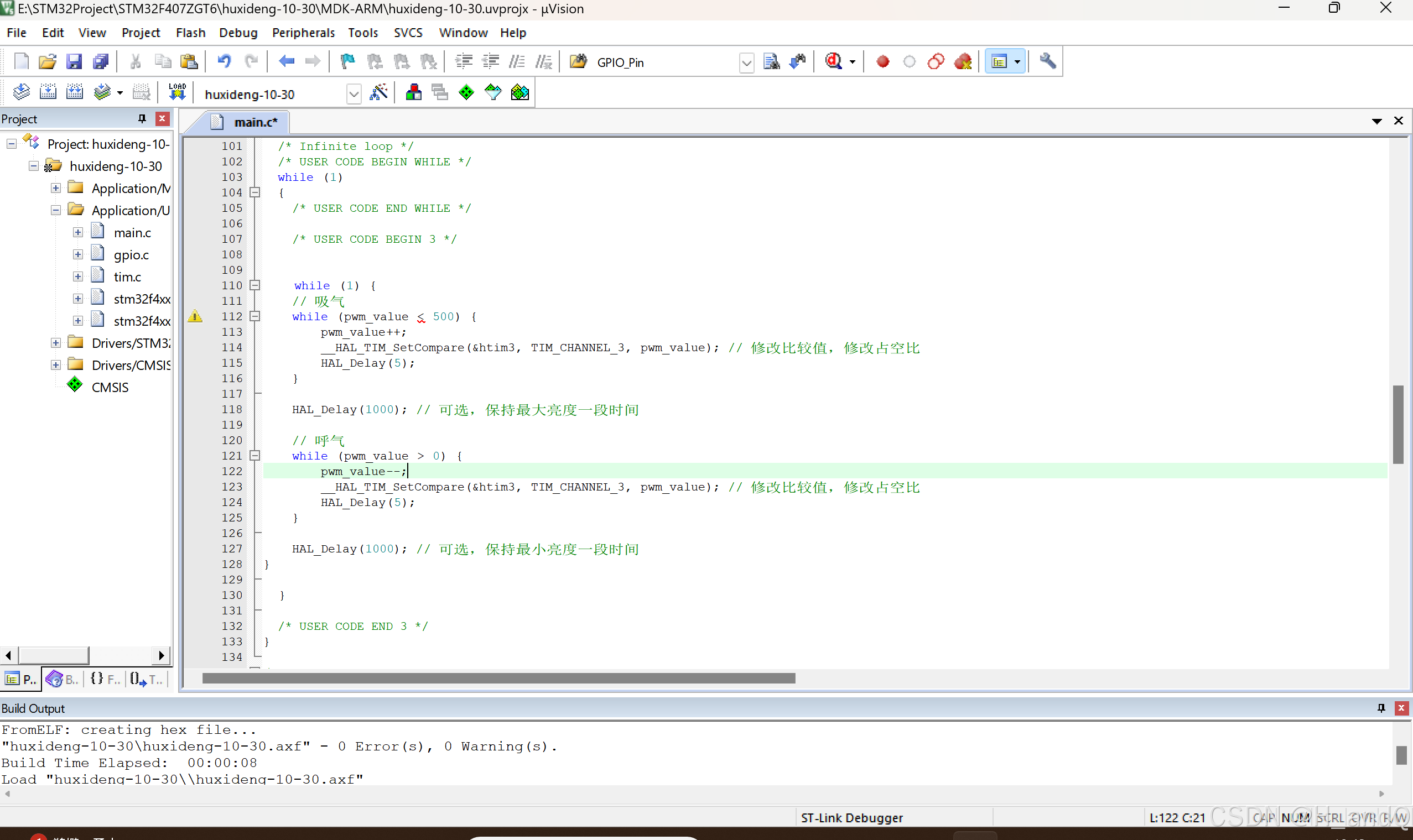
Task: Start debug session with magnifier icon
Action: 834,61
